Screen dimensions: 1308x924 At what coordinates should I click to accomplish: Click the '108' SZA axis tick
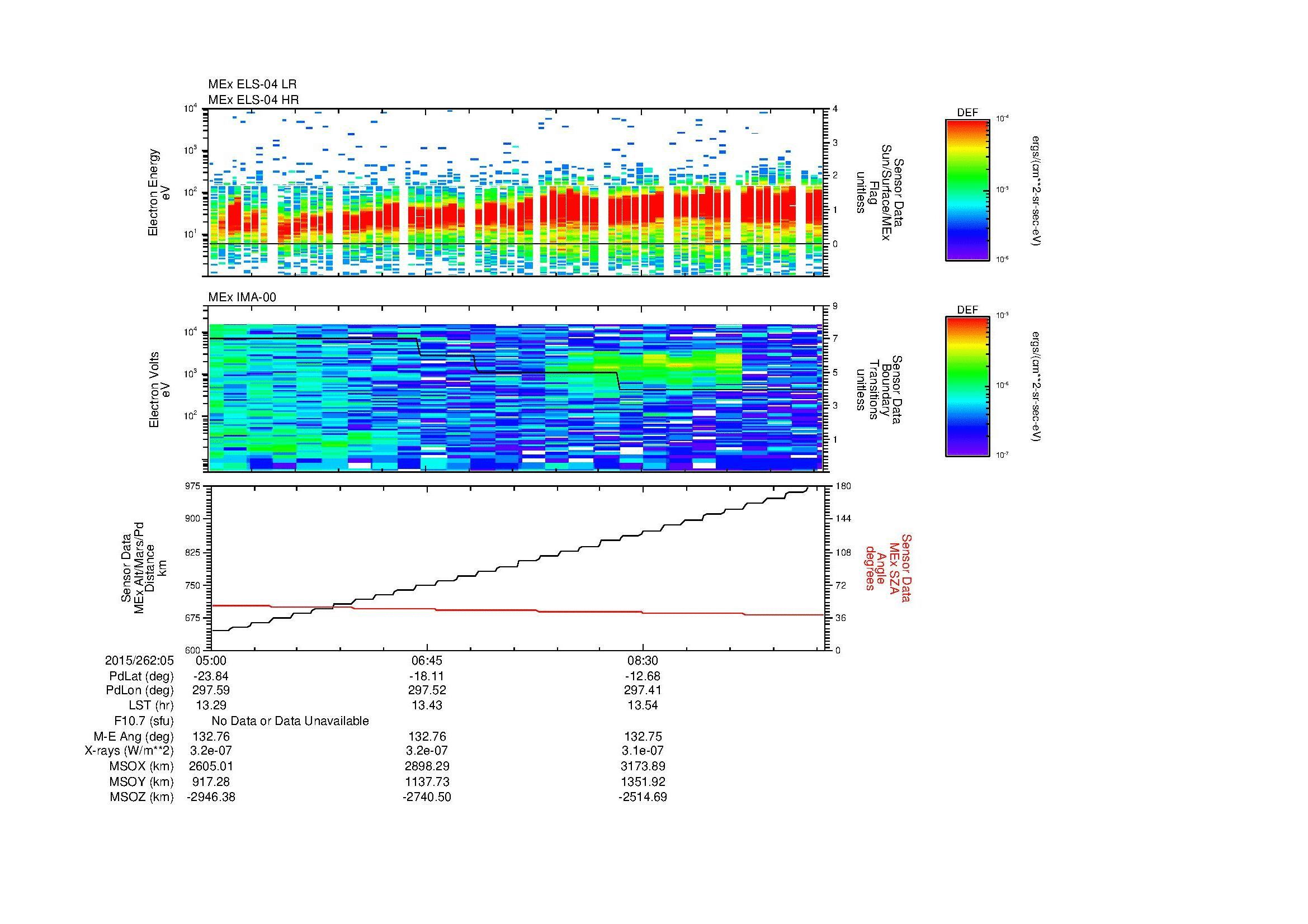coord(843,552)
